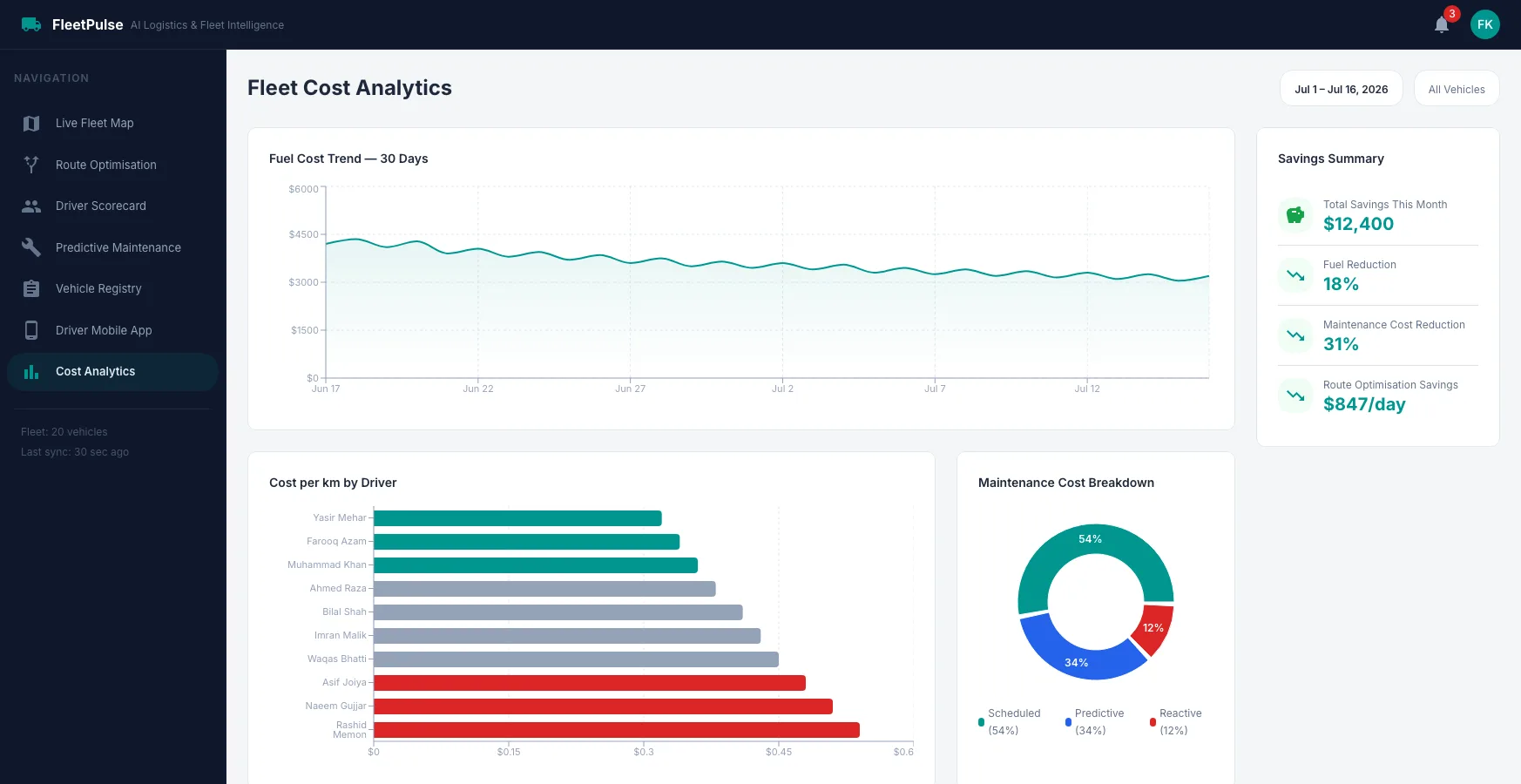Open the FK user avatar menu
Viewport: 1521px width, 784px height.
coord(1485,24)
